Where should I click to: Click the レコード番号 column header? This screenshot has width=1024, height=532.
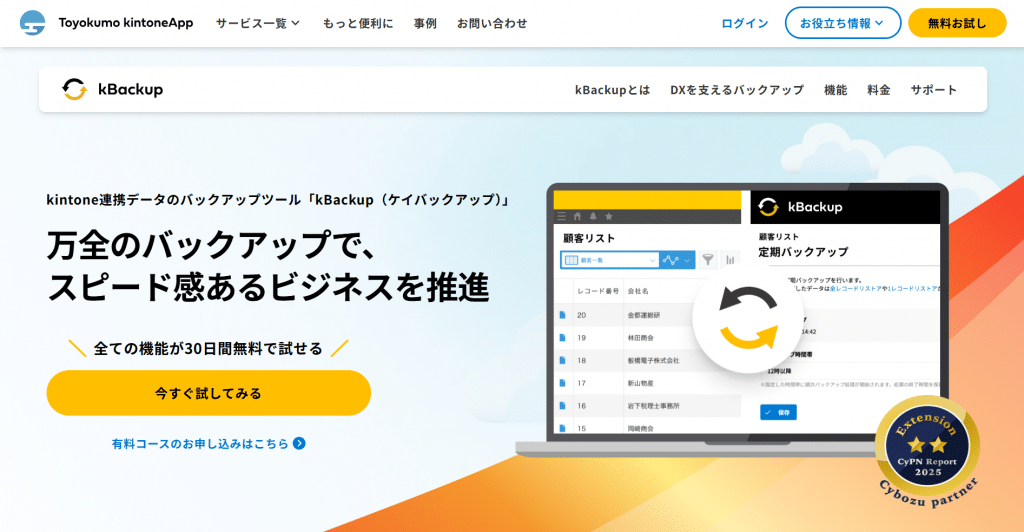tap(598, 291)
